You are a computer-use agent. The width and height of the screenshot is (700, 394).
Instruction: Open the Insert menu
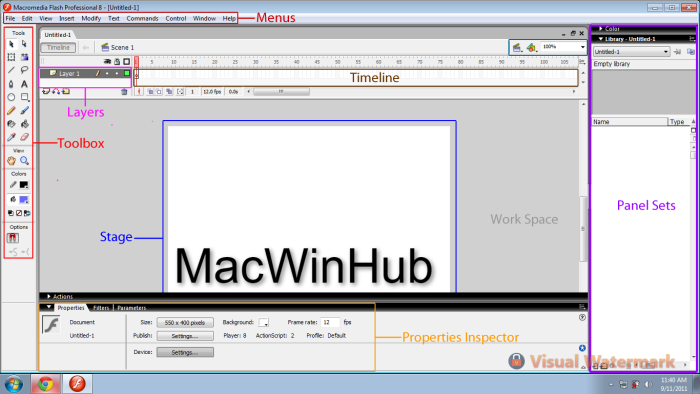(x=67, y=18)
